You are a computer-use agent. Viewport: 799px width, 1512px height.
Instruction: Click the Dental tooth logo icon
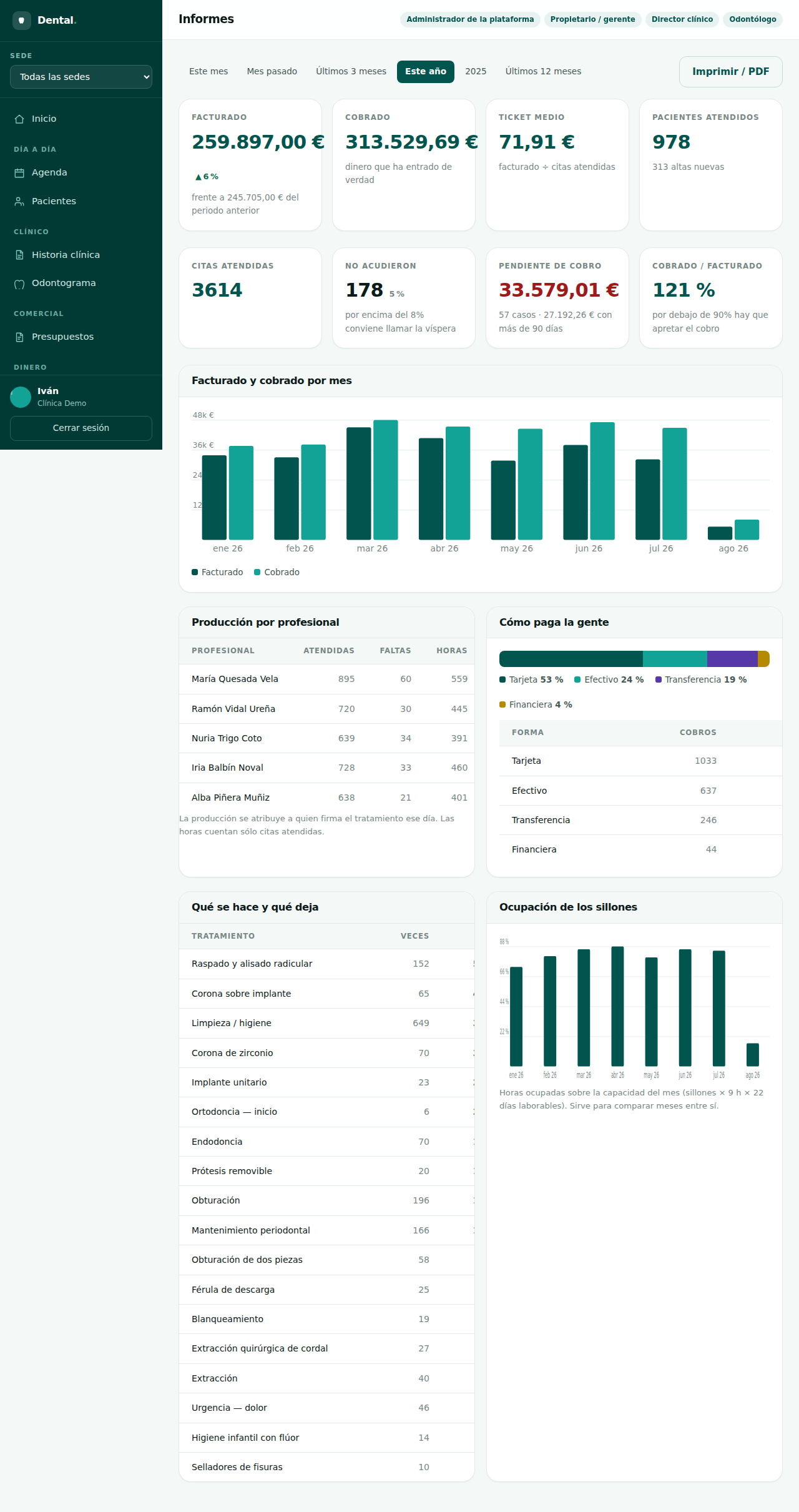point(22,21)
